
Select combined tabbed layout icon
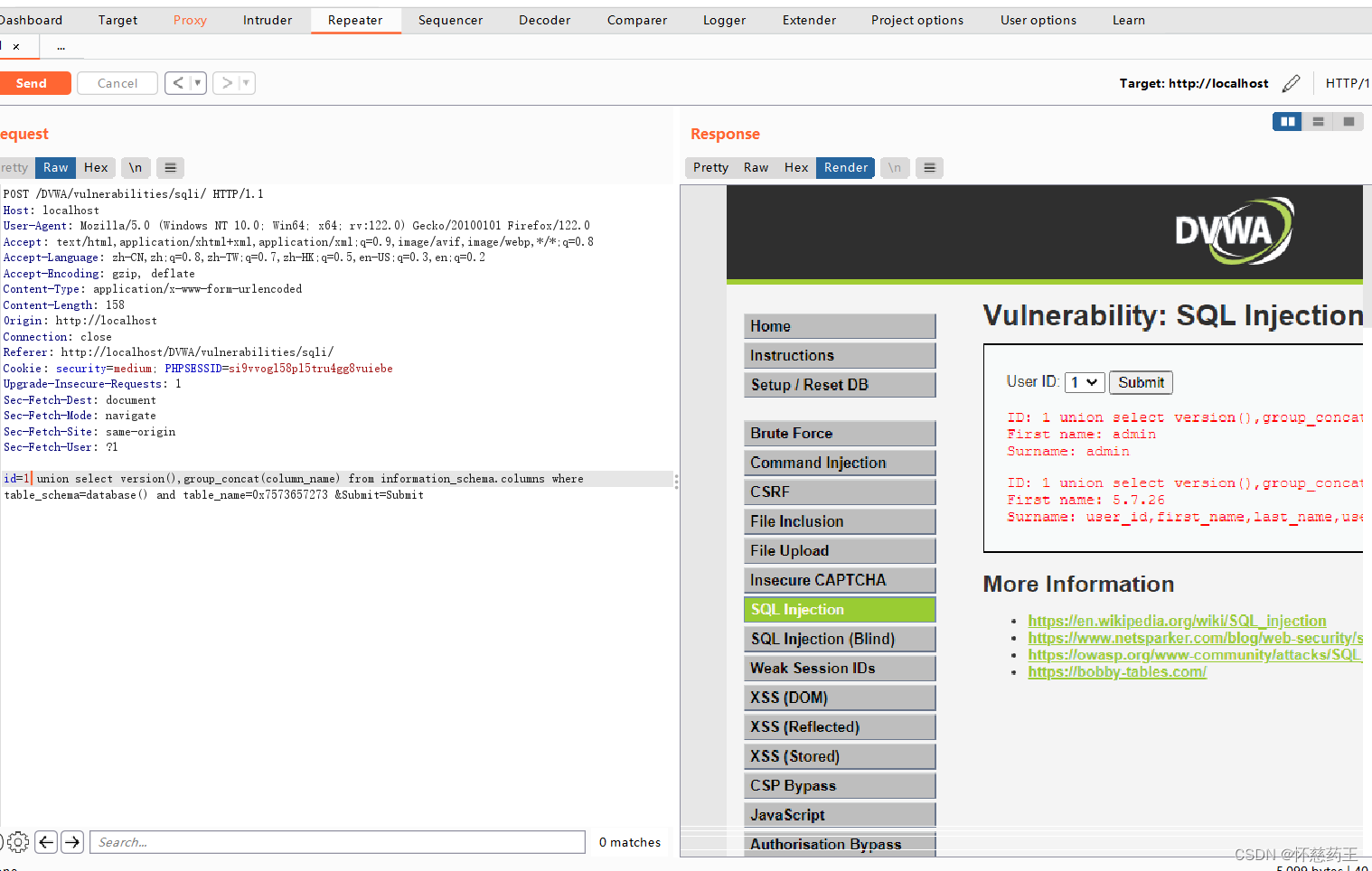pyautogui.click(x=1349, y=121)
